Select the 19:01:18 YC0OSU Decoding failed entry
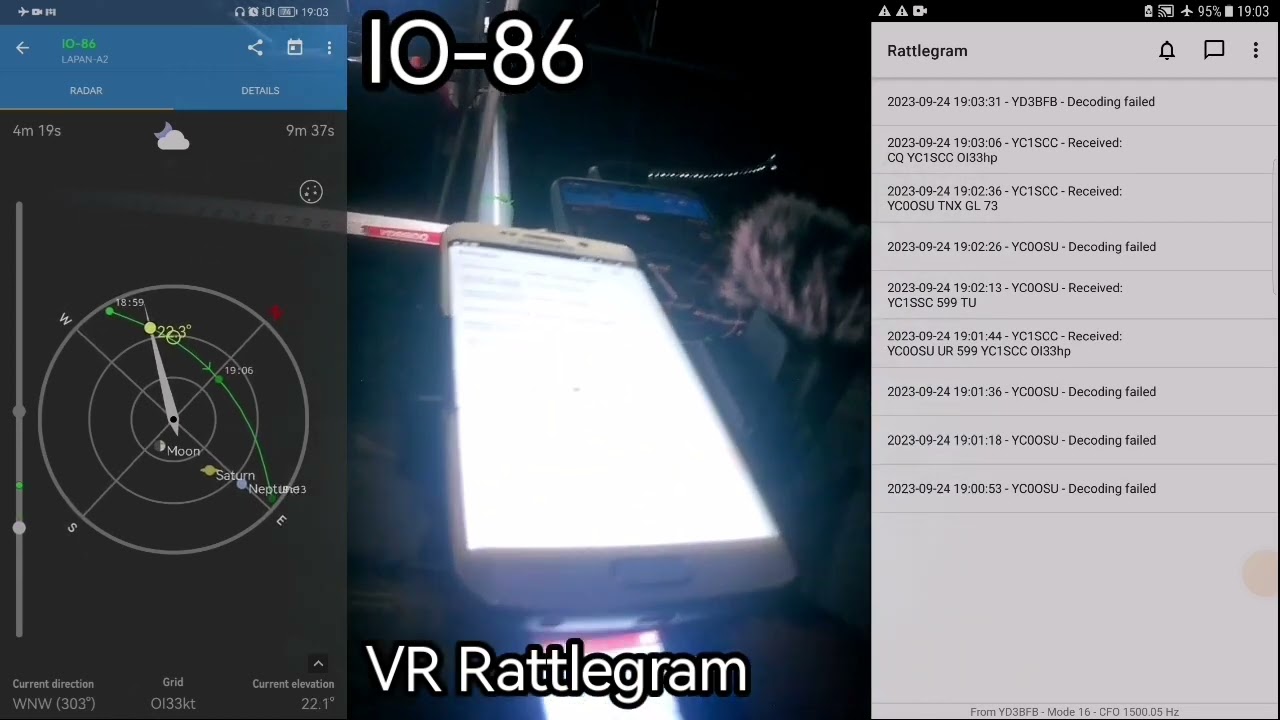Screen dimensions: 1280x720 1075,440
